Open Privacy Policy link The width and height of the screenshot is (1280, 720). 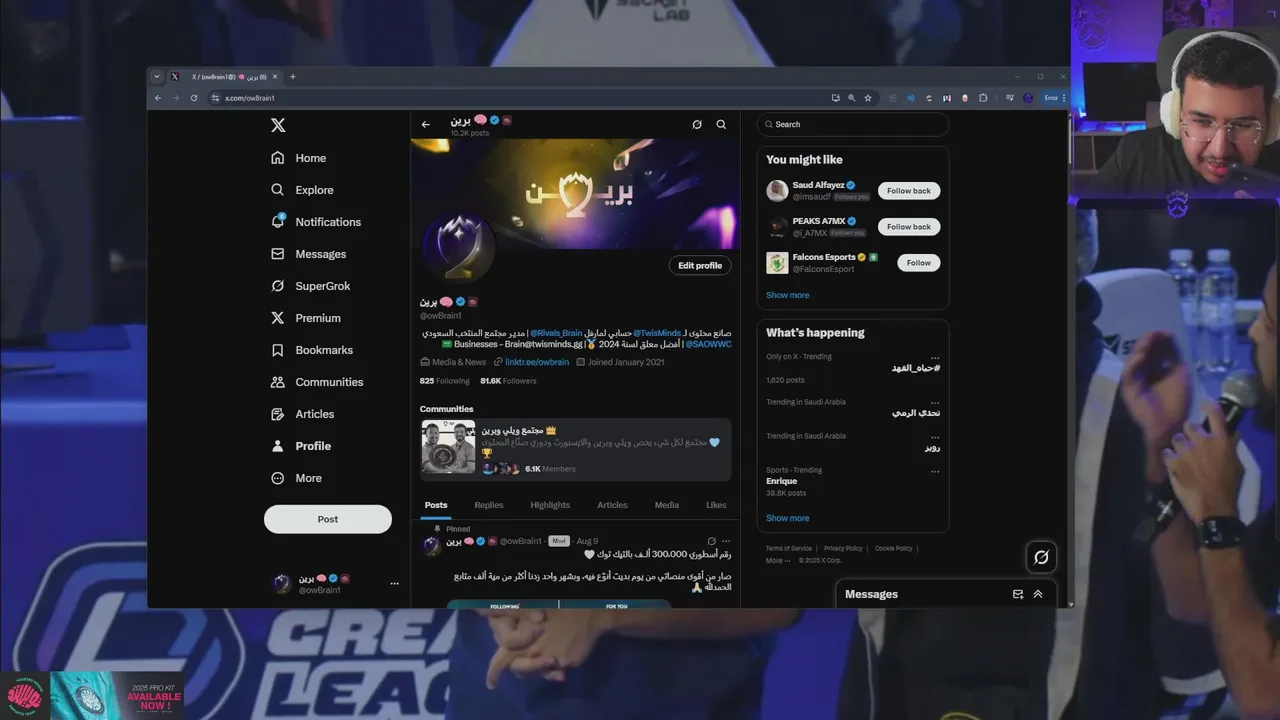(843, 548)
